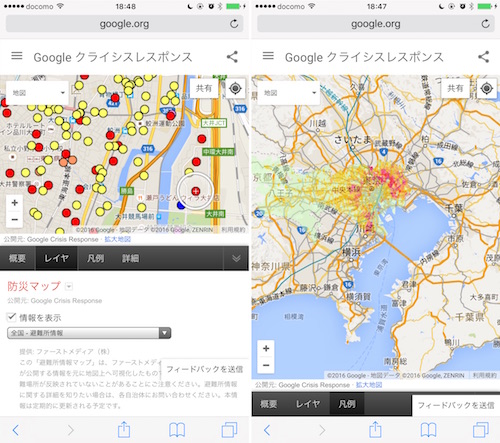Click フィードバックを送信 on left screen
500x443 pixels.
[x=204, y=369]
